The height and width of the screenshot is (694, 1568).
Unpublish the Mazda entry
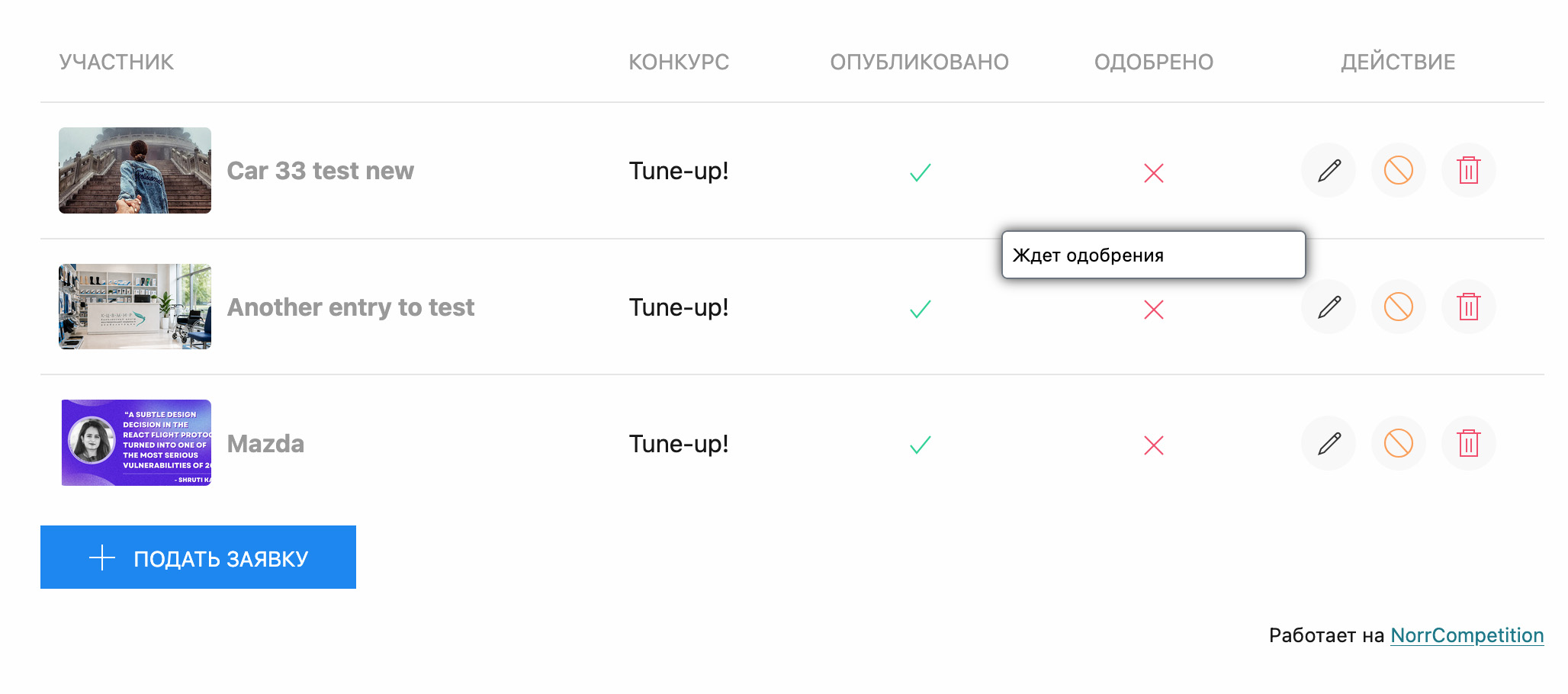(1399, 443)
